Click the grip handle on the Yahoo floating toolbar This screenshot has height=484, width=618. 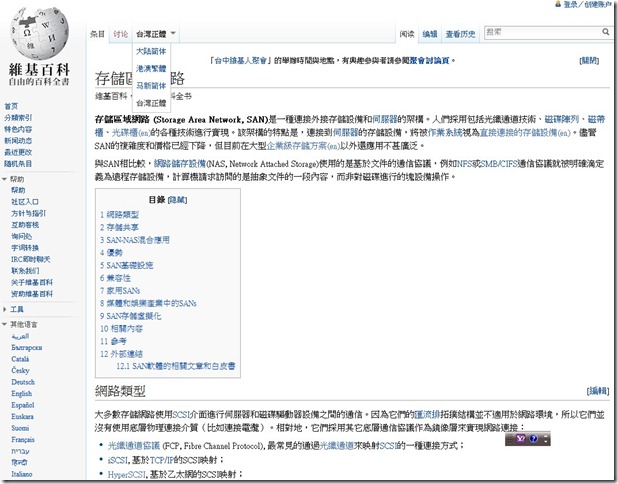click(x=510, y=439)
